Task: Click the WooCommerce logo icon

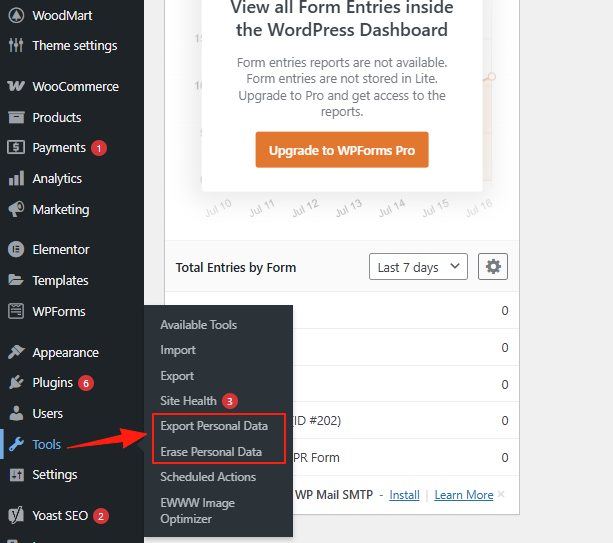Action: pos(16,86)
